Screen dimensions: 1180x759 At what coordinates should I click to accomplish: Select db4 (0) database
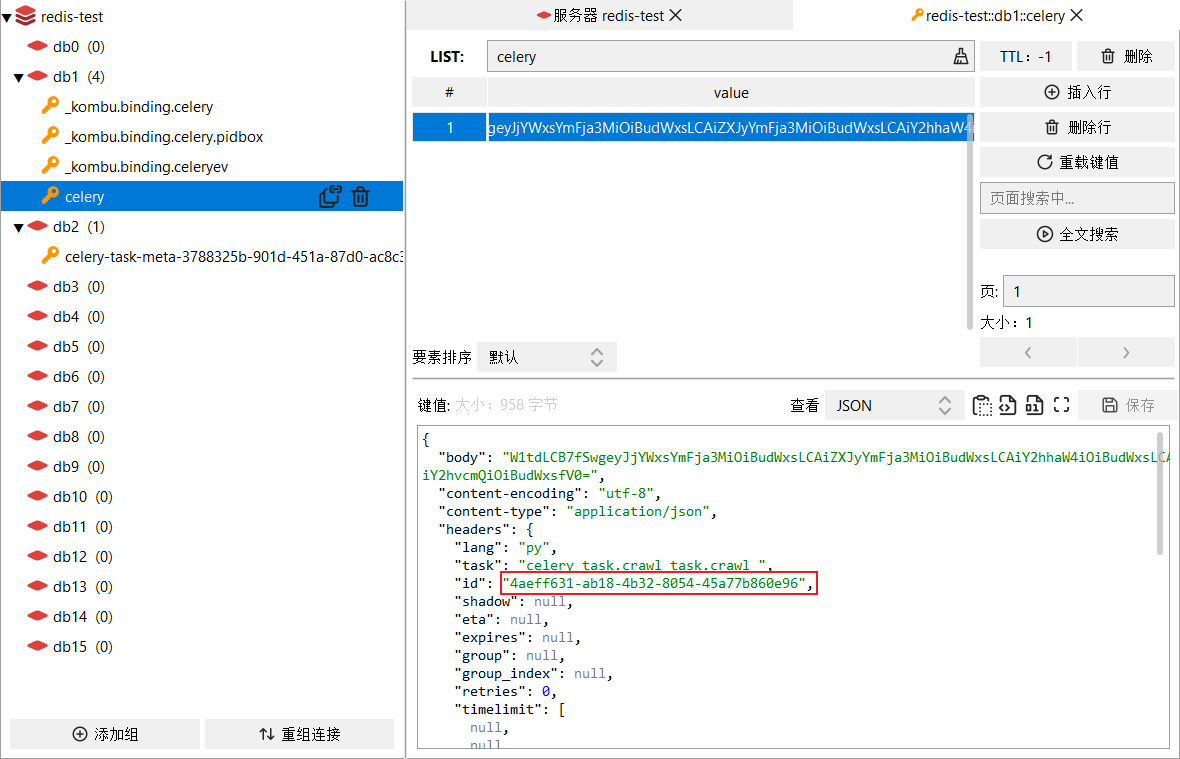tap(79, 317)
